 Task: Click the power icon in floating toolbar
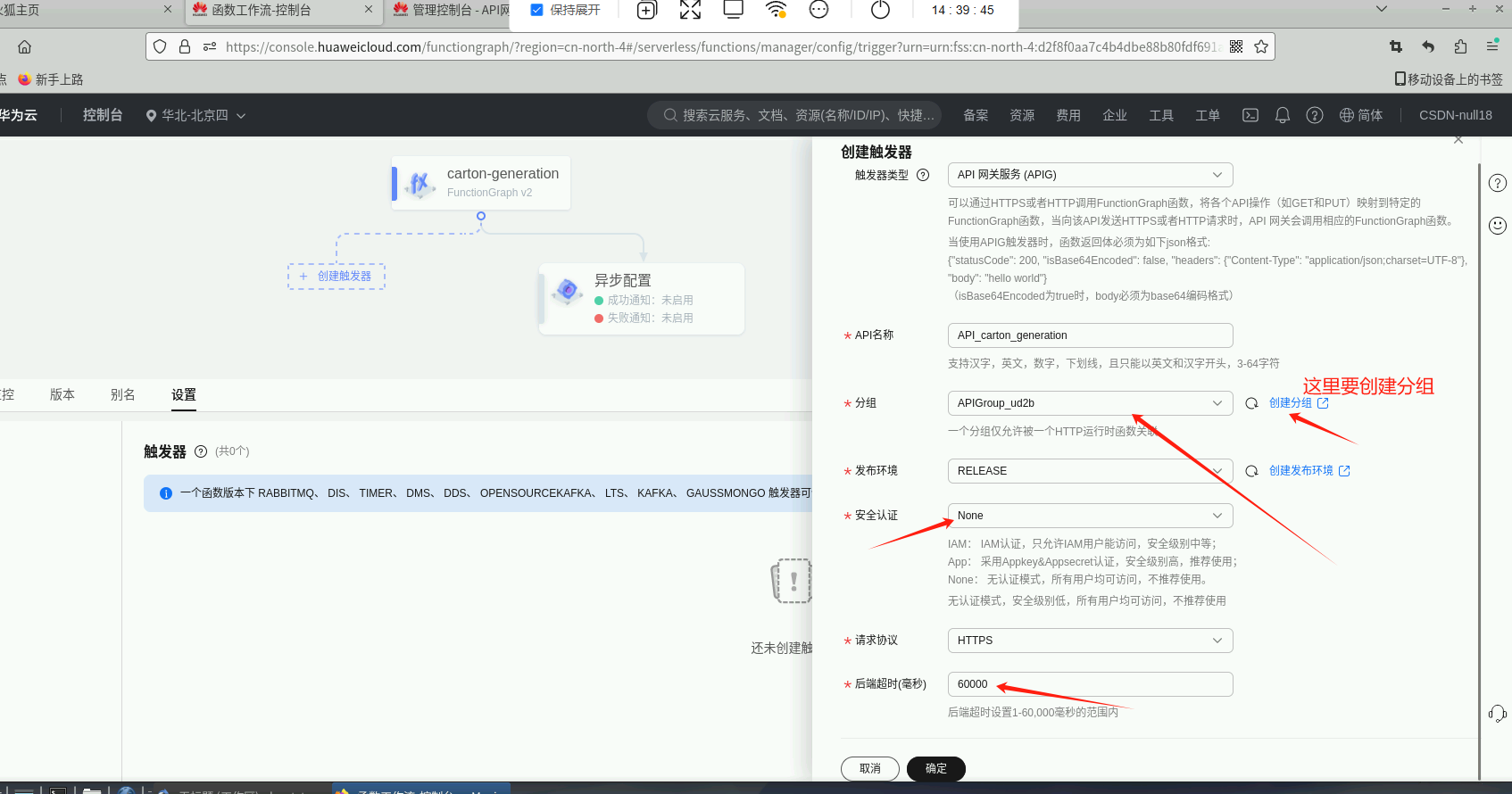tap(880, 10)
